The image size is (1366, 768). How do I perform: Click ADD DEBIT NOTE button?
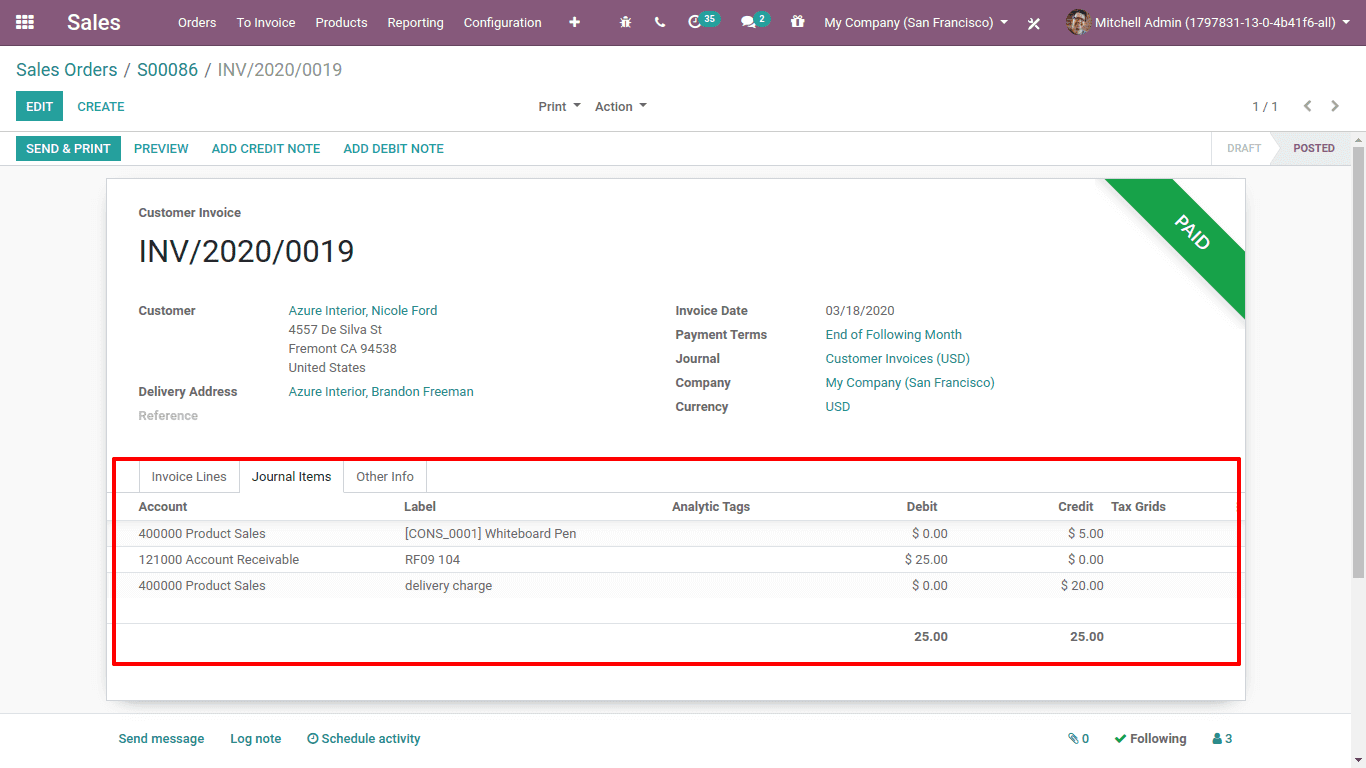click(x=393, y=149)
